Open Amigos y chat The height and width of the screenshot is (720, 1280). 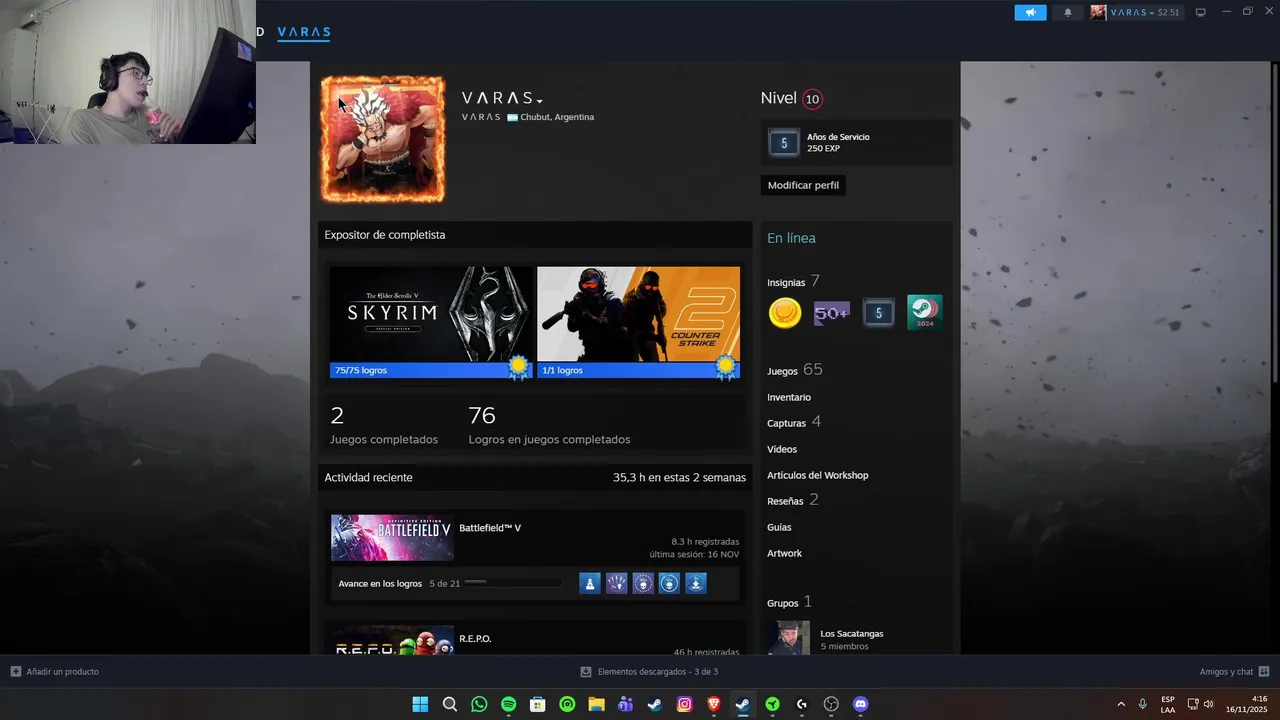coord(1234,672)
